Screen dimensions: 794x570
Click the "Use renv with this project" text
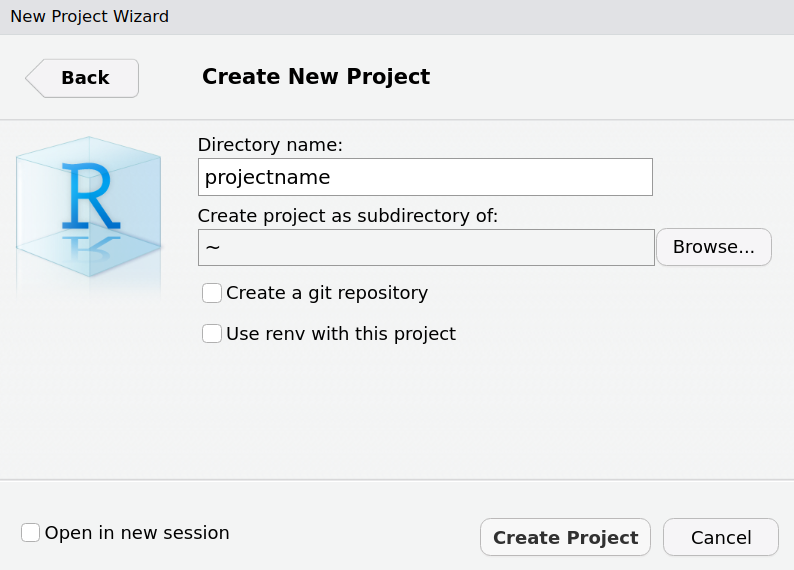[x=341, y=334]
